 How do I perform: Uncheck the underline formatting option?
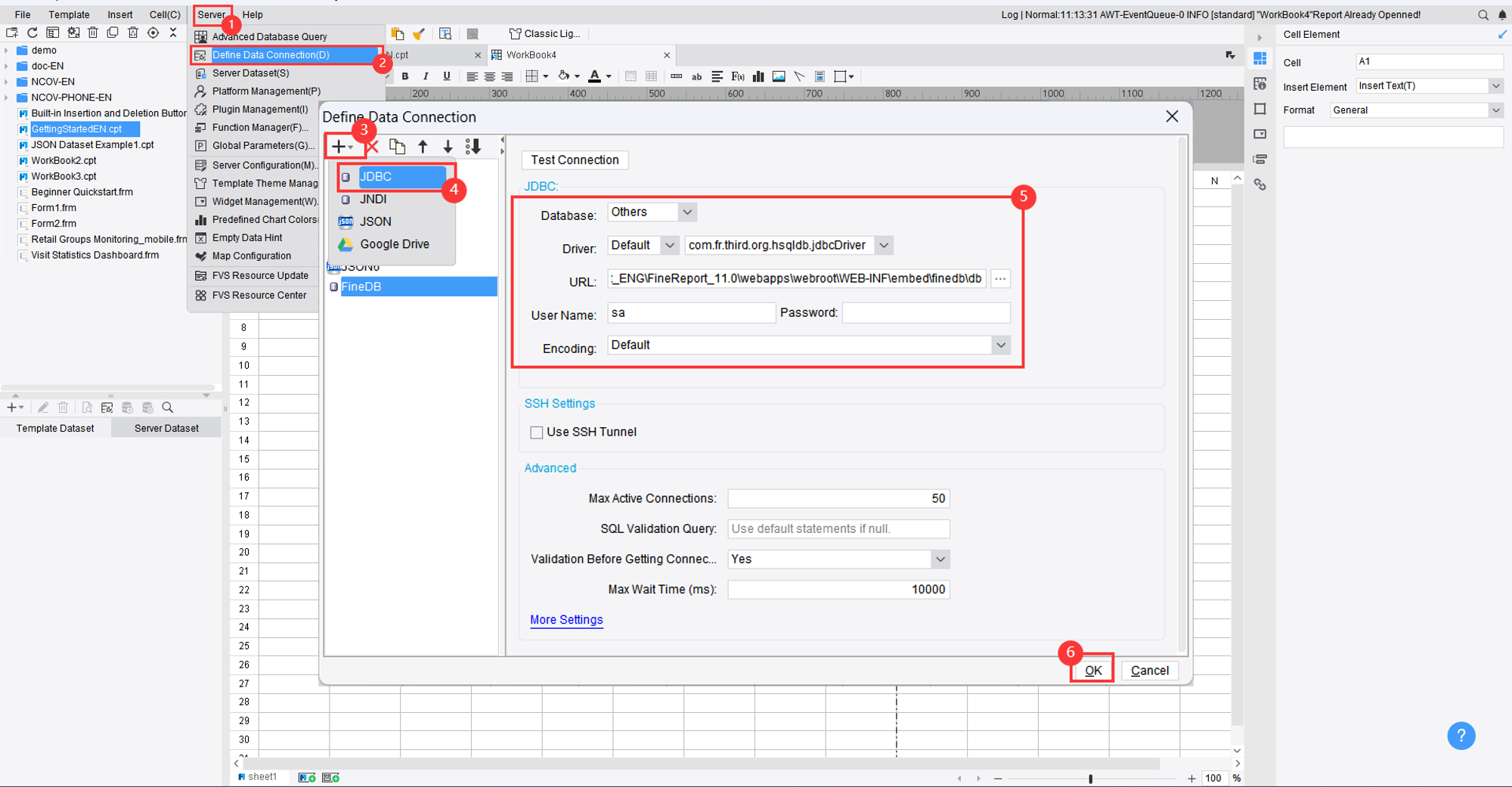coord(447,76)
